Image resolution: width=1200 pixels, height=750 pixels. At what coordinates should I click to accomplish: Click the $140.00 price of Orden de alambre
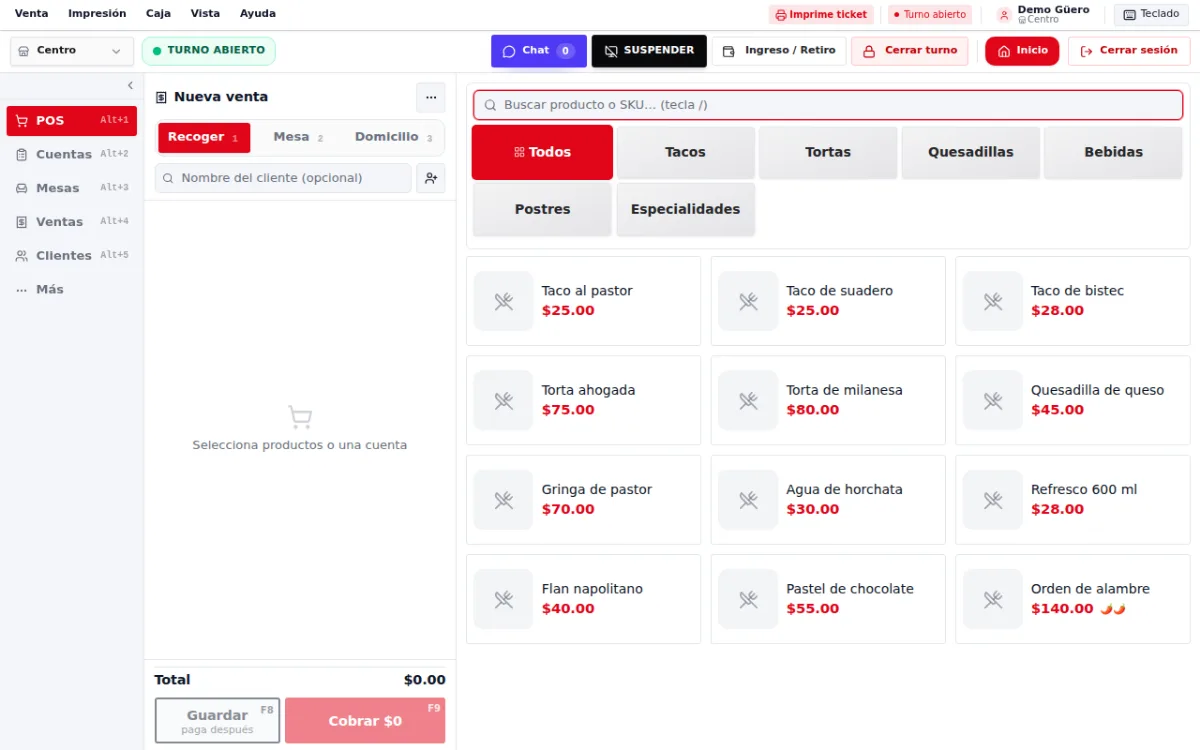click(x=1062, y=609)
